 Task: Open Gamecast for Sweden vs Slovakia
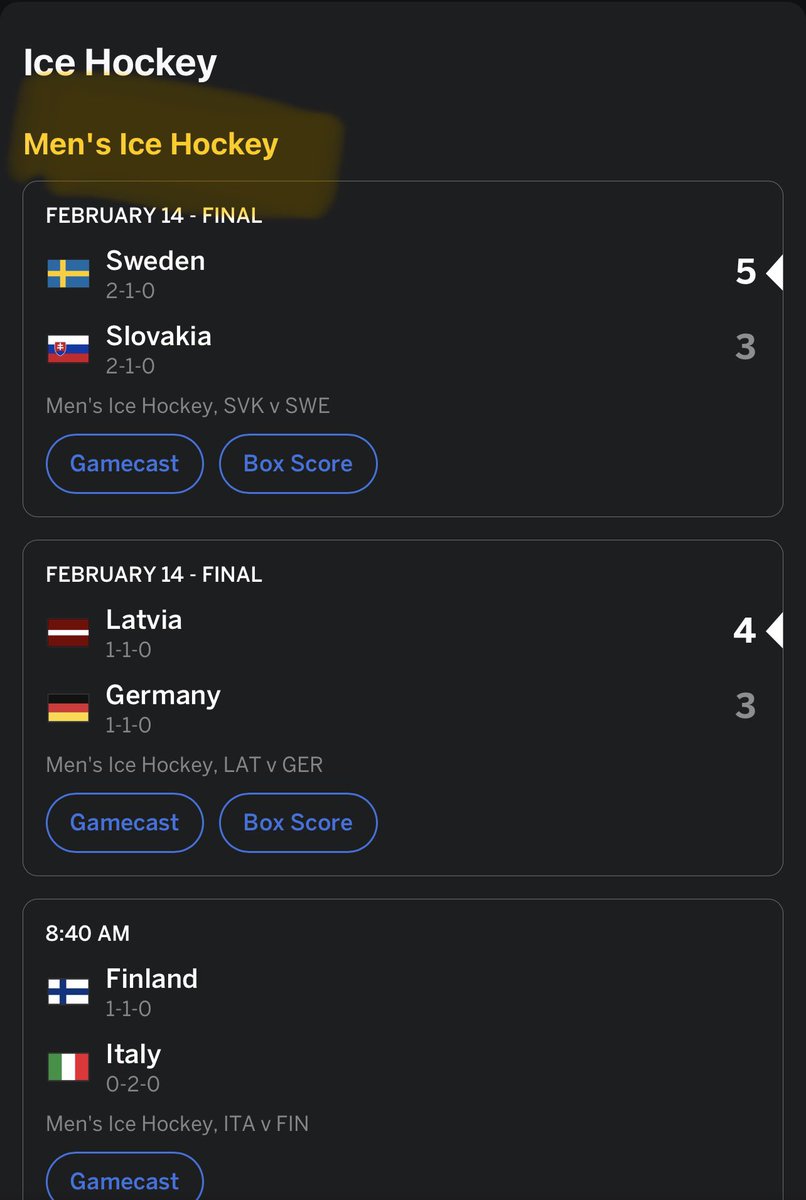pos(125,464)
